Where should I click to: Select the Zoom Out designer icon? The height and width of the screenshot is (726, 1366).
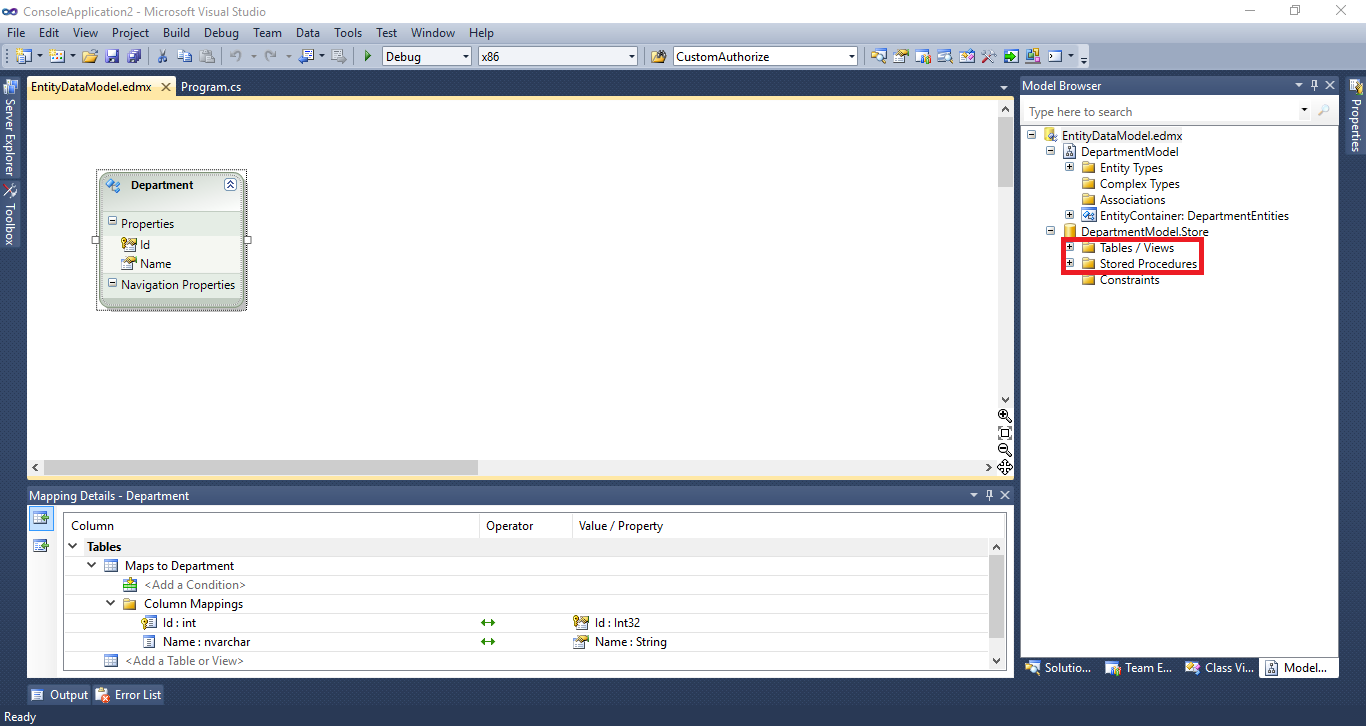pos(1004,451)
